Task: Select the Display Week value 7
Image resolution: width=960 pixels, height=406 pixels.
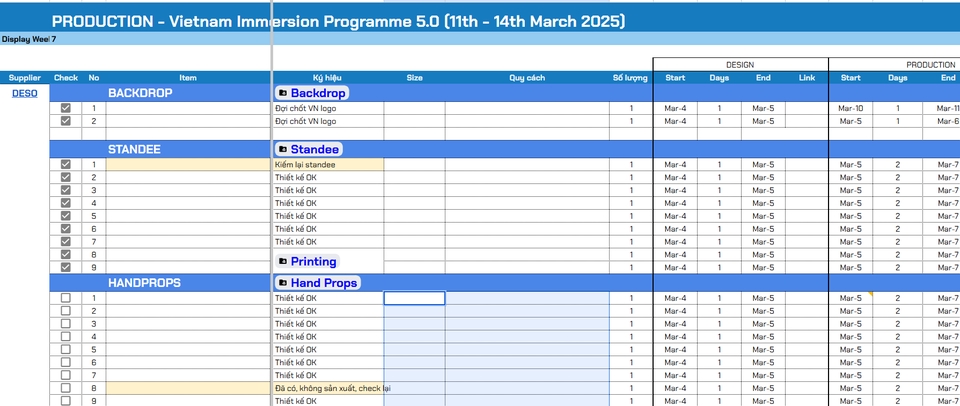Action: (x=54, y=40)
